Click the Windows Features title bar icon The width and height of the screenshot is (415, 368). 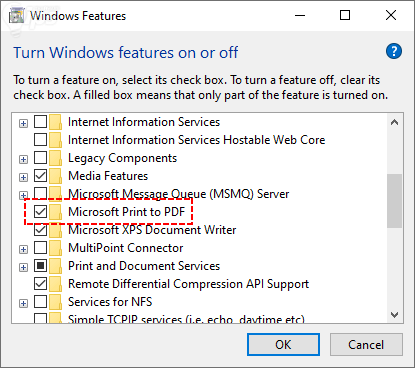pyautogui.click(x=17, y=16)
